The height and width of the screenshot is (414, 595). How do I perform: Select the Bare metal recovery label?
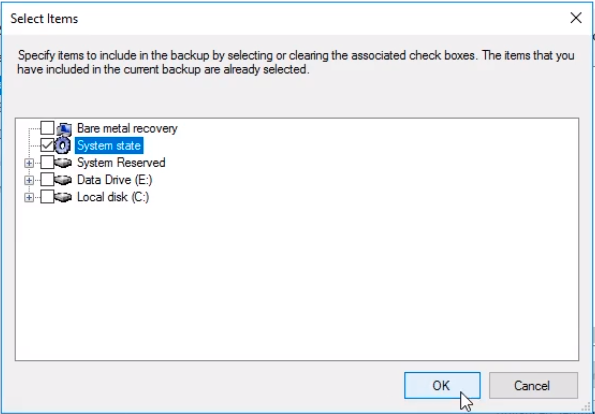127,128
